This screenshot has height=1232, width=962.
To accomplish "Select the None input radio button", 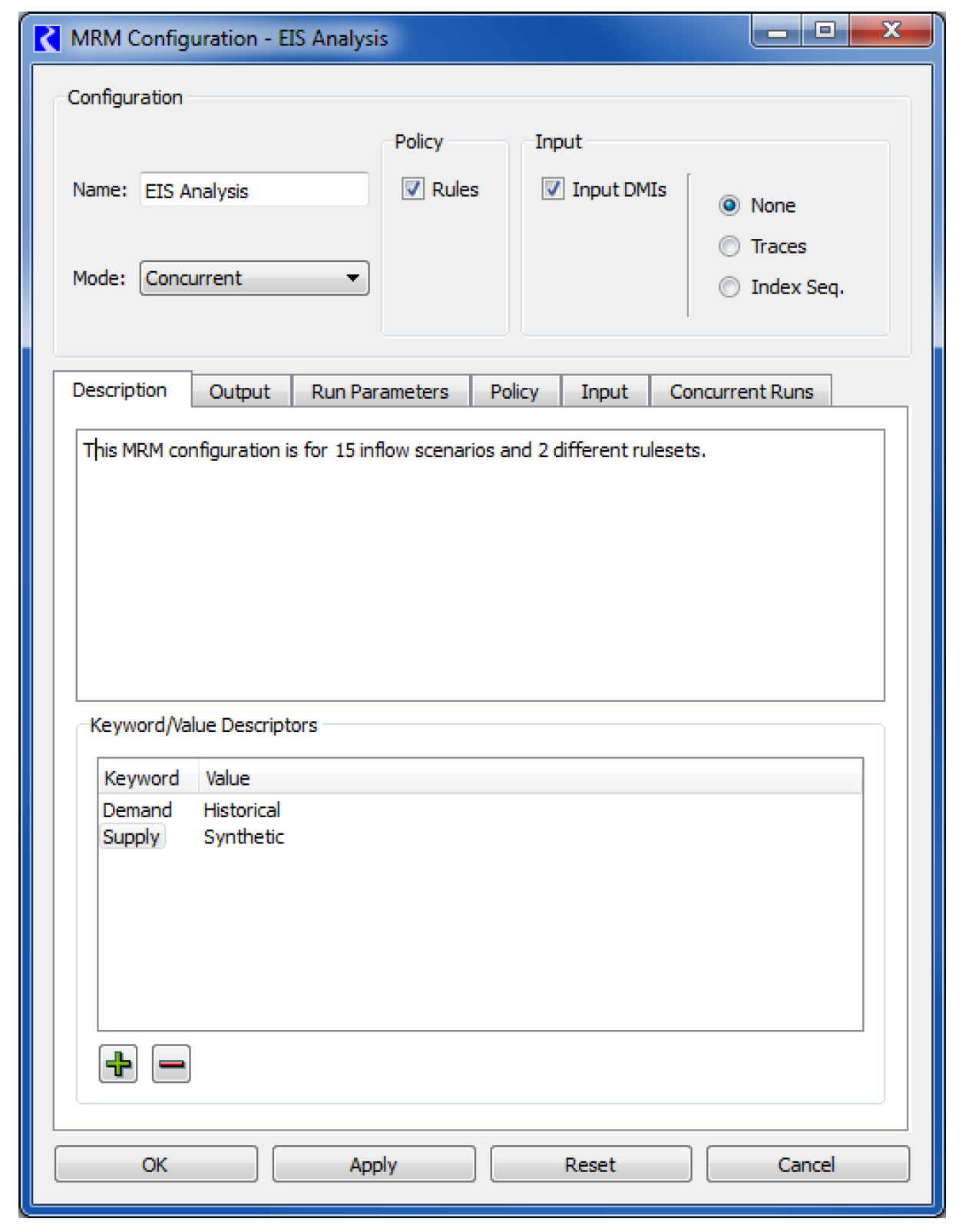I will (x=729, y=206).
